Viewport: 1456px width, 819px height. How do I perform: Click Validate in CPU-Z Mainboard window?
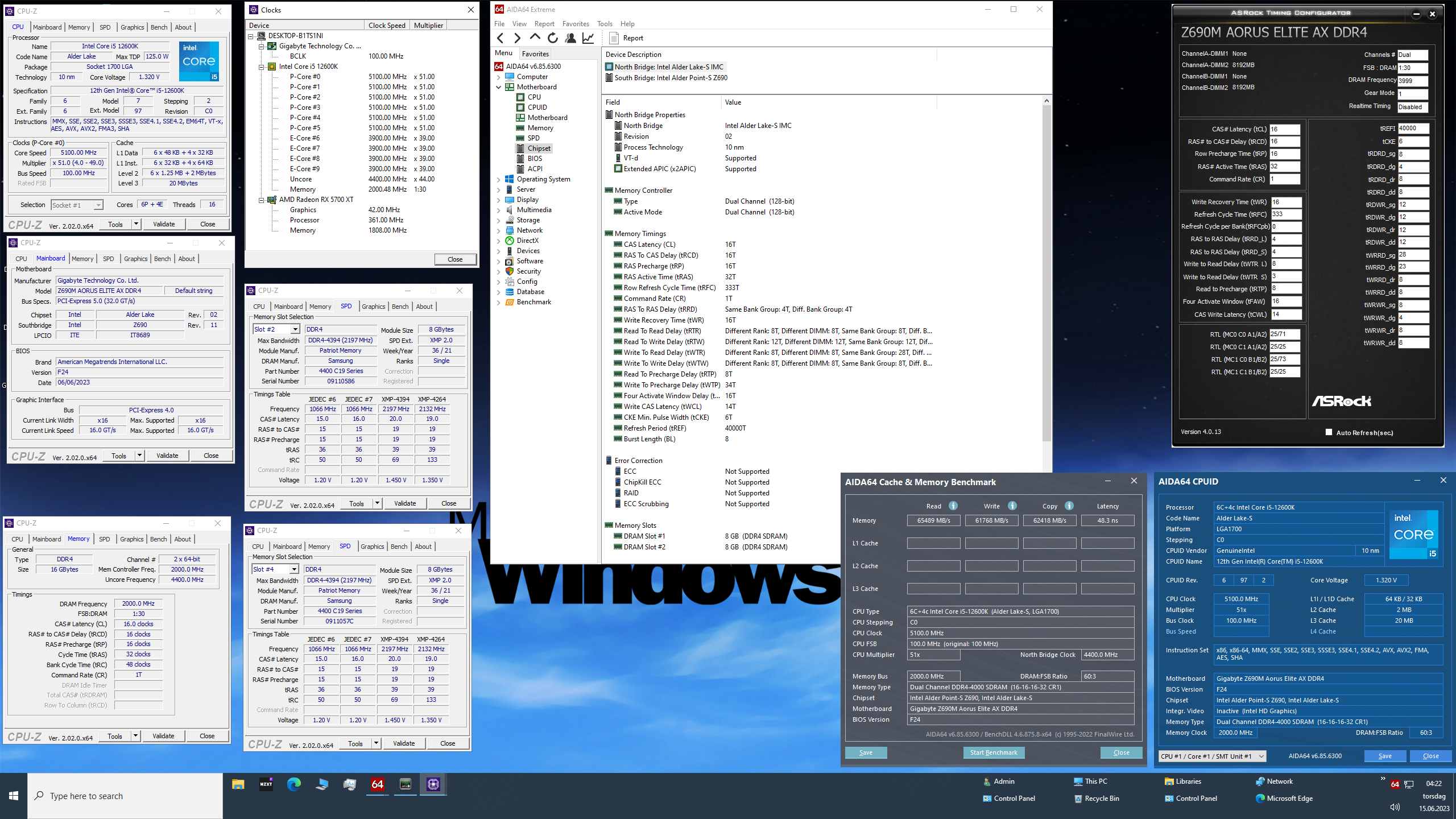[x=167, y=456]
